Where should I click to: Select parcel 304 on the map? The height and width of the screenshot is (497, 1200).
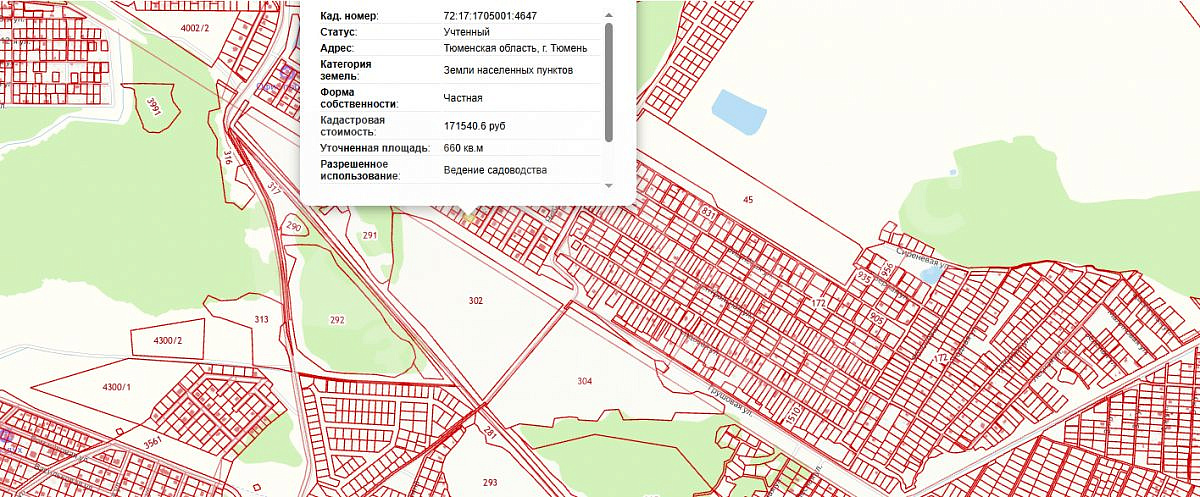[585, 381]
